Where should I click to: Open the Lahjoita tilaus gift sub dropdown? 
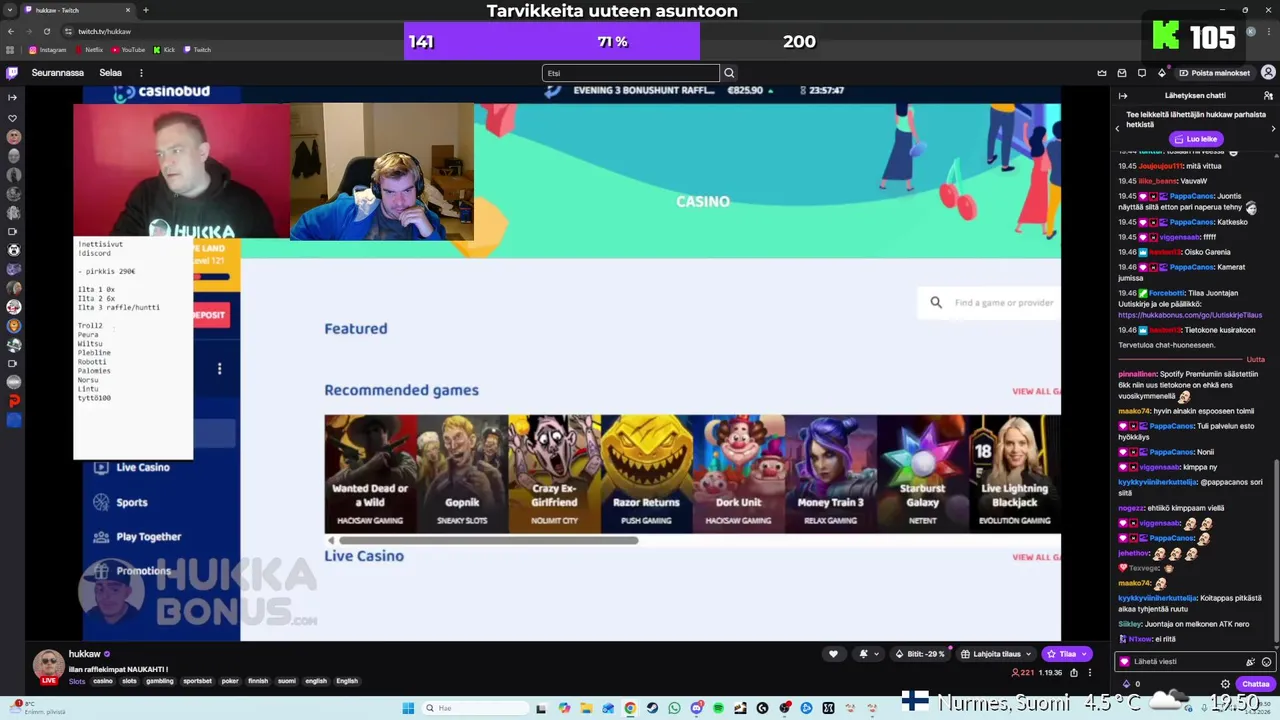(996, 654)
